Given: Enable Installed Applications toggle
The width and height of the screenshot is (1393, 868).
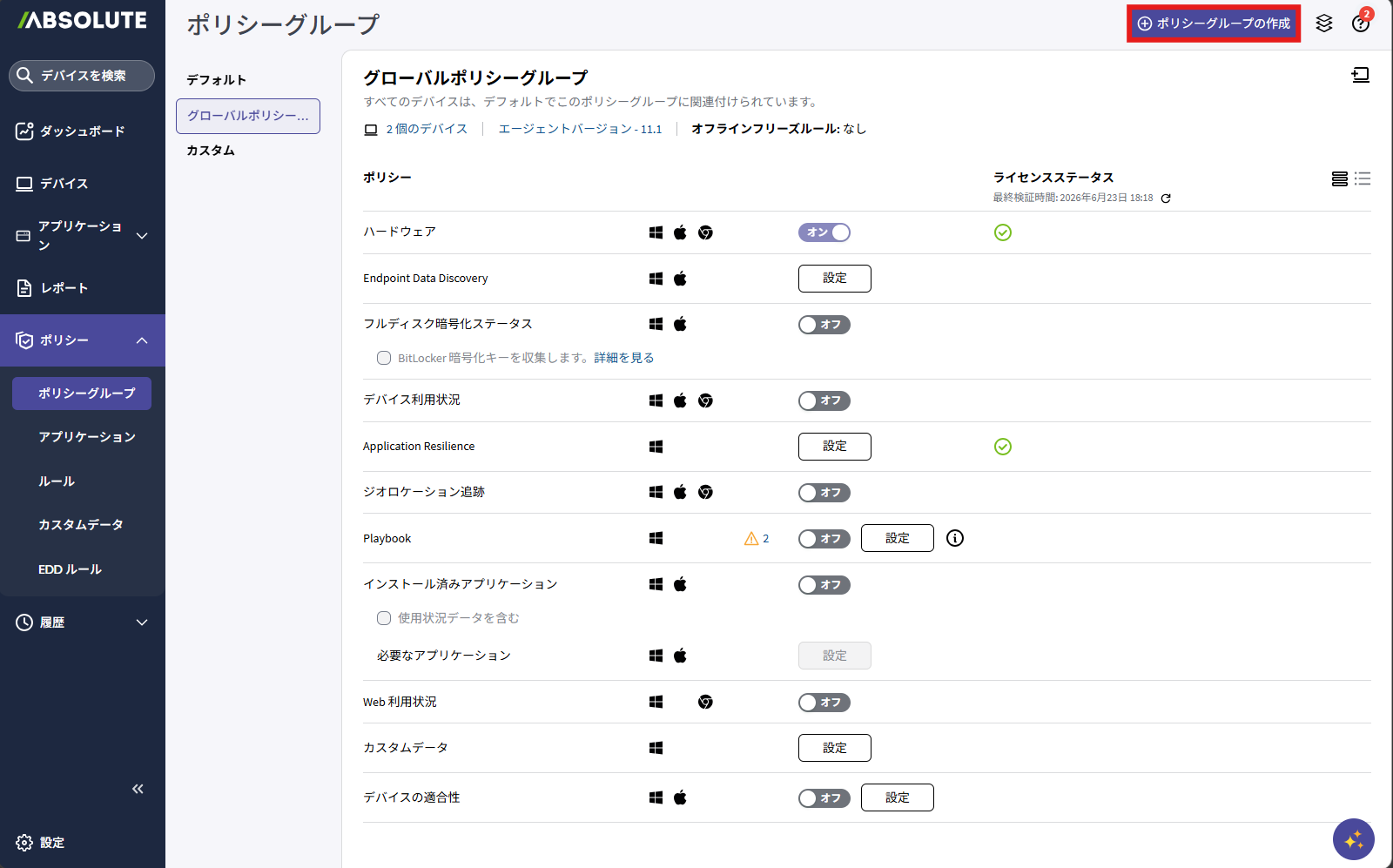Looking at the screenshot, I should [824, 585].
